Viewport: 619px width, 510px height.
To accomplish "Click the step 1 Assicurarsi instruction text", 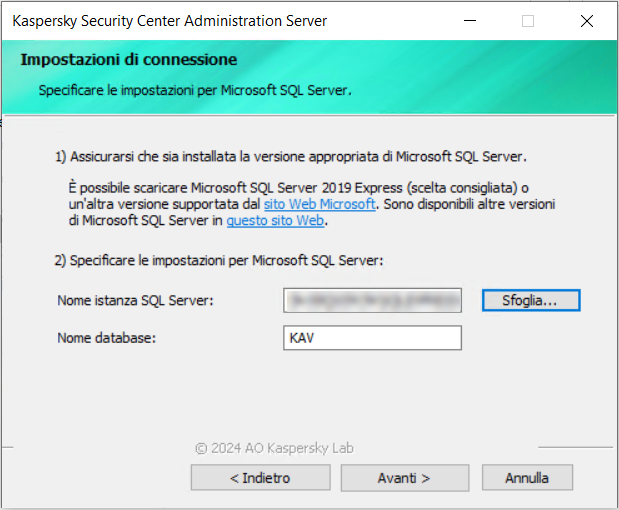I will click(290, 157).
